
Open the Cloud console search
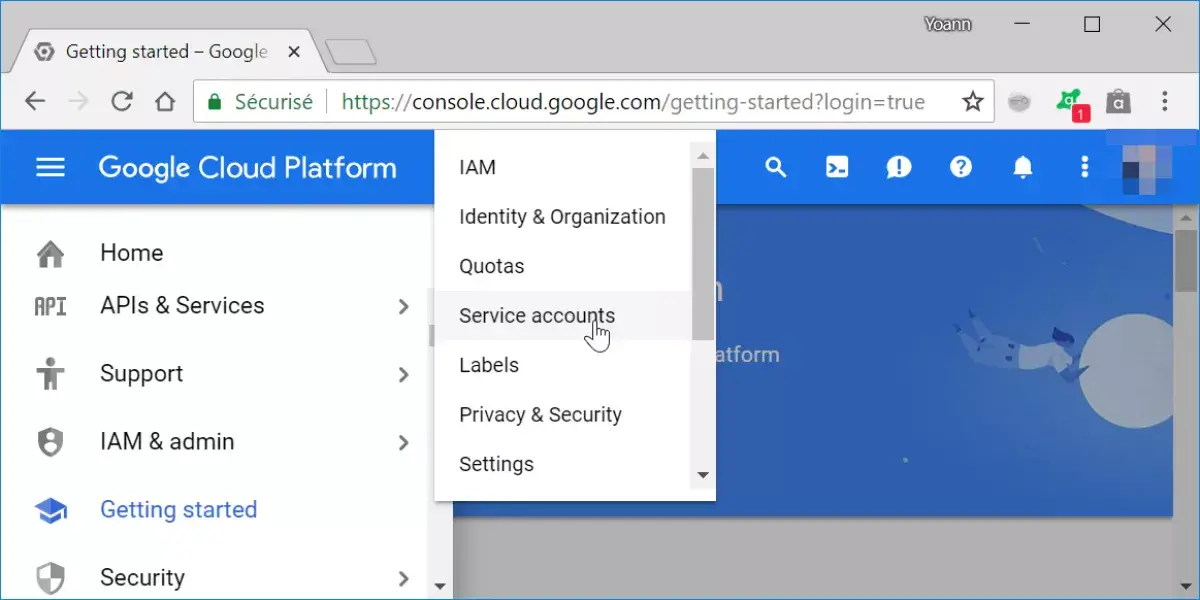[776, 167]
